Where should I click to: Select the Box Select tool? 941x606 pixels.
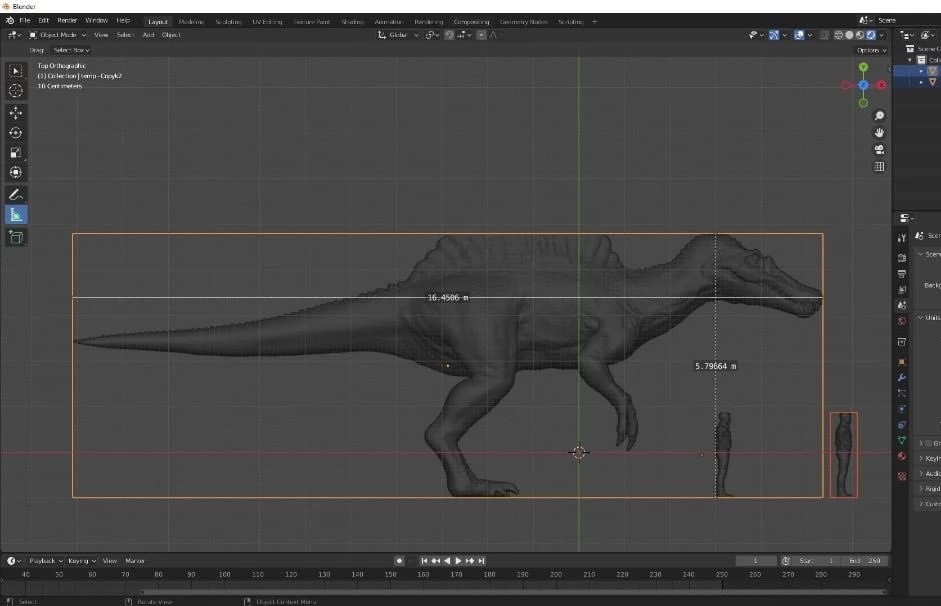point(16,71)
